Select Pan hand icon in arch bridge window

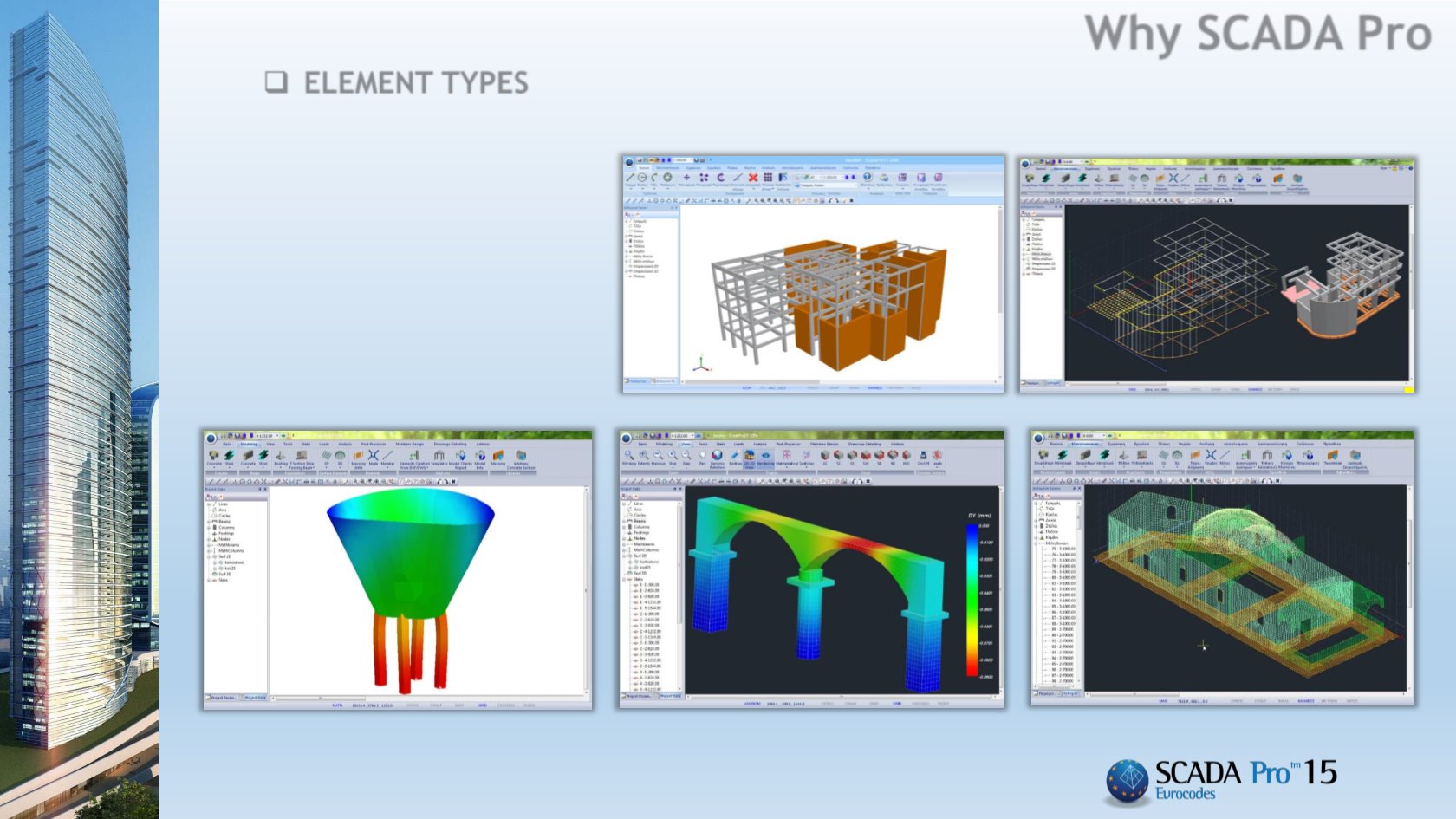point(702,455)
